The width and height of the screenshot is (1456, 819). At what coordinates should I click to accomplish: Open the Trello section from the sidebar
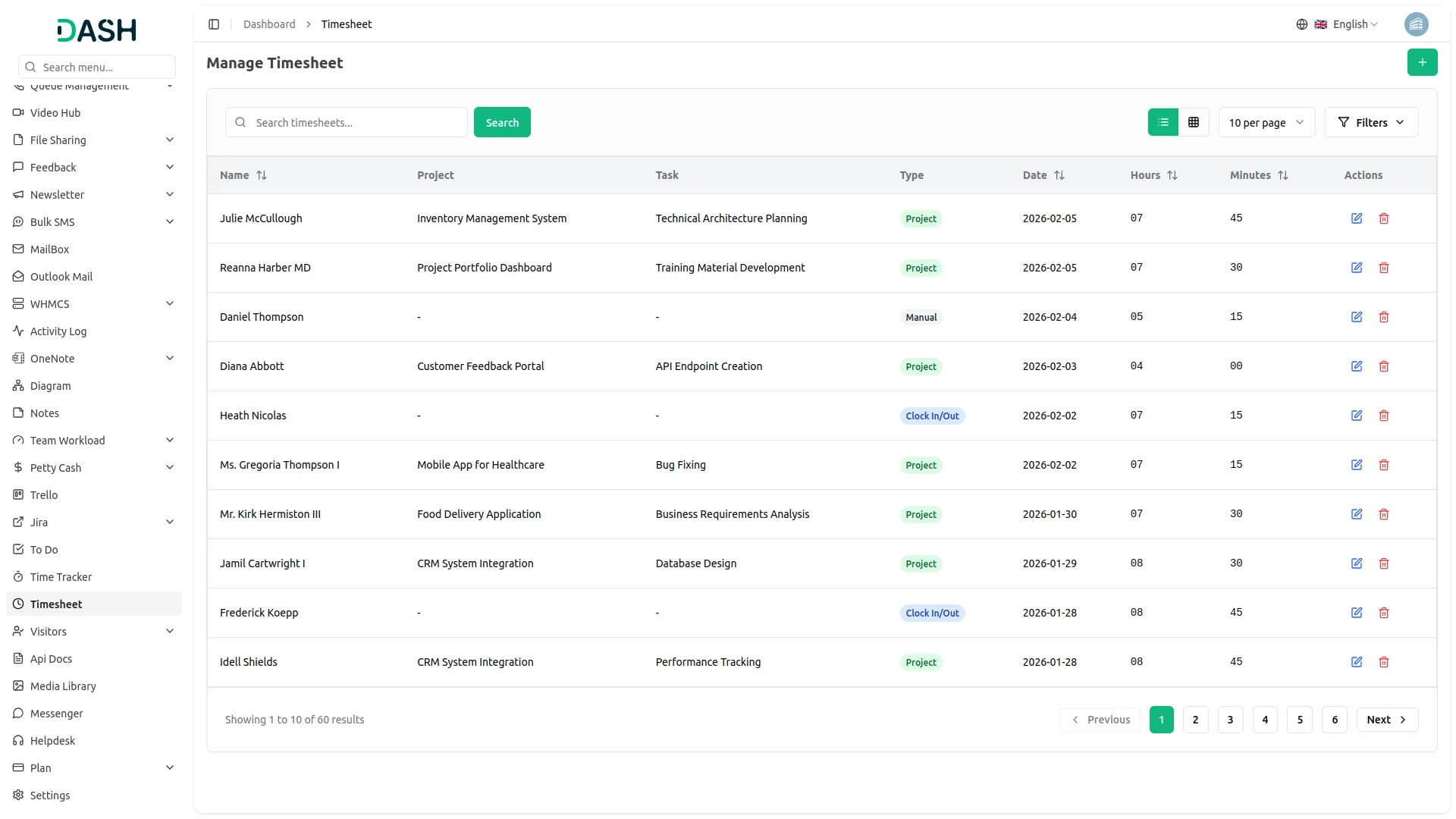tap(44, 494)
